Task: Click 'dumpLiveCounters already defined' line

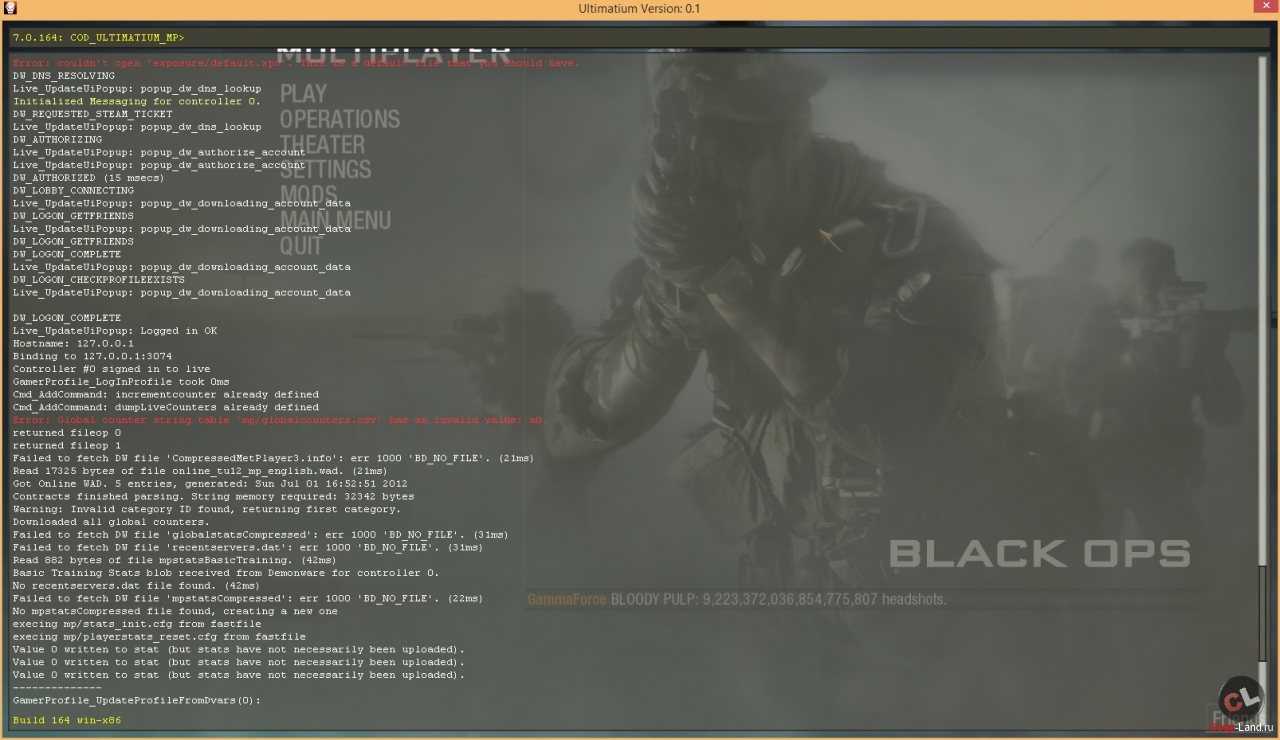Action: pyautogui.click(x=166, y=407)
